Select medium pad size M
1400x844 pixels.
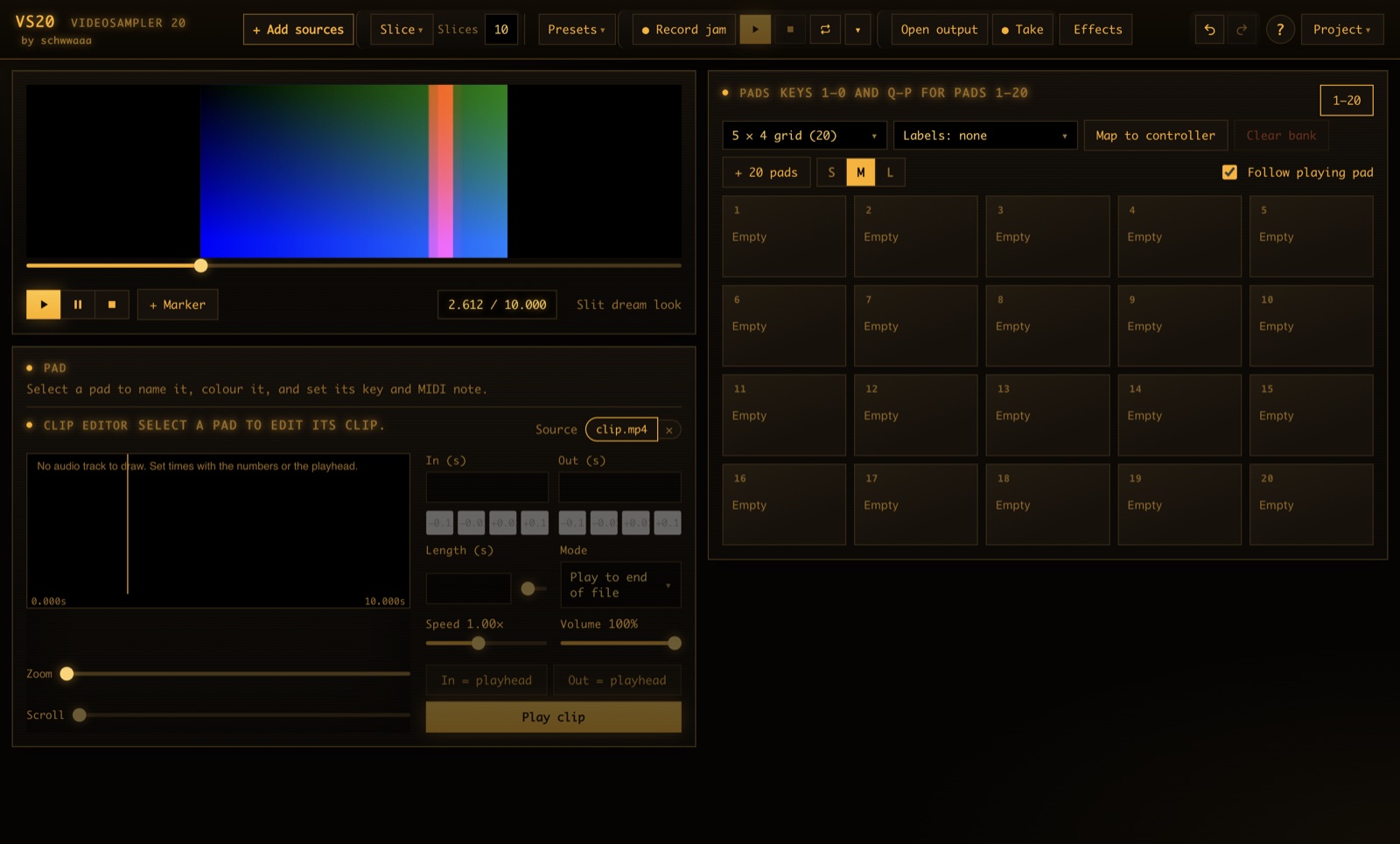pyautogui.click(x=861, y=172)
